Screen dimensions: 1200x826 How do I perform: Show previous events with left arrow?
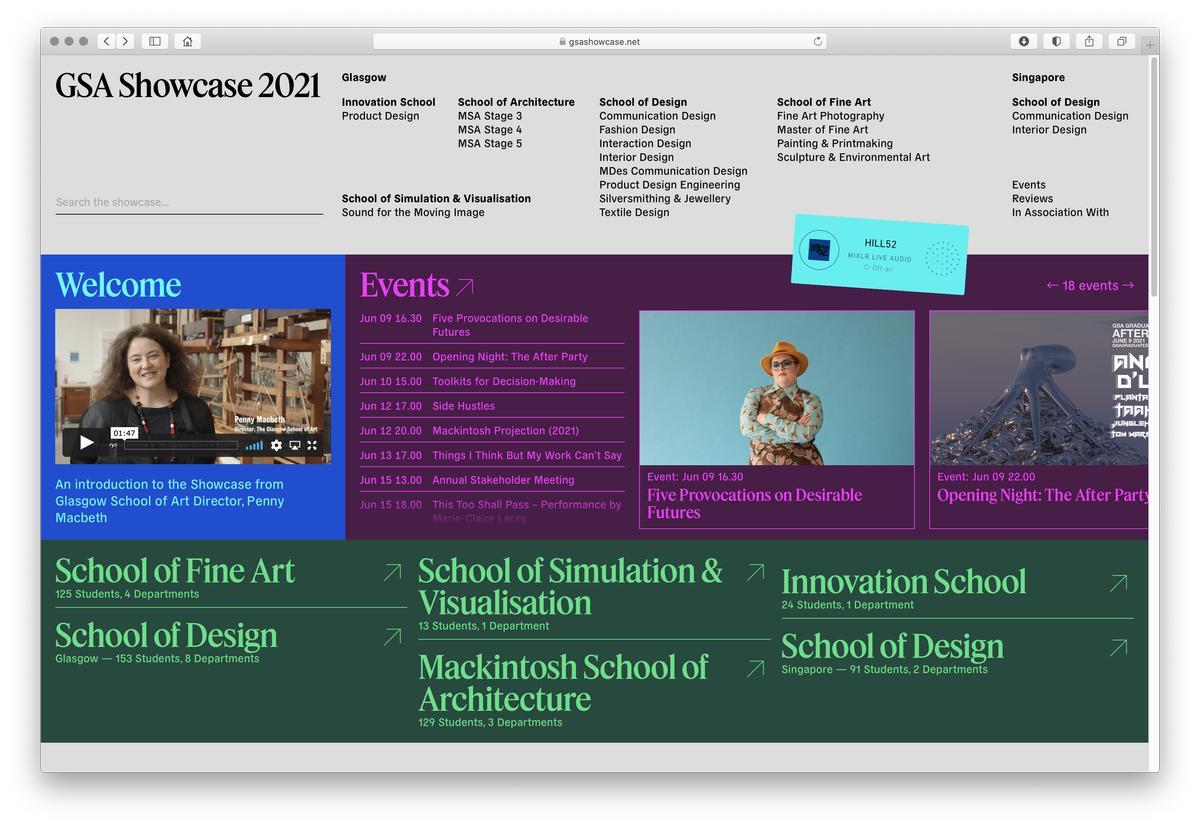point(1052,285)
